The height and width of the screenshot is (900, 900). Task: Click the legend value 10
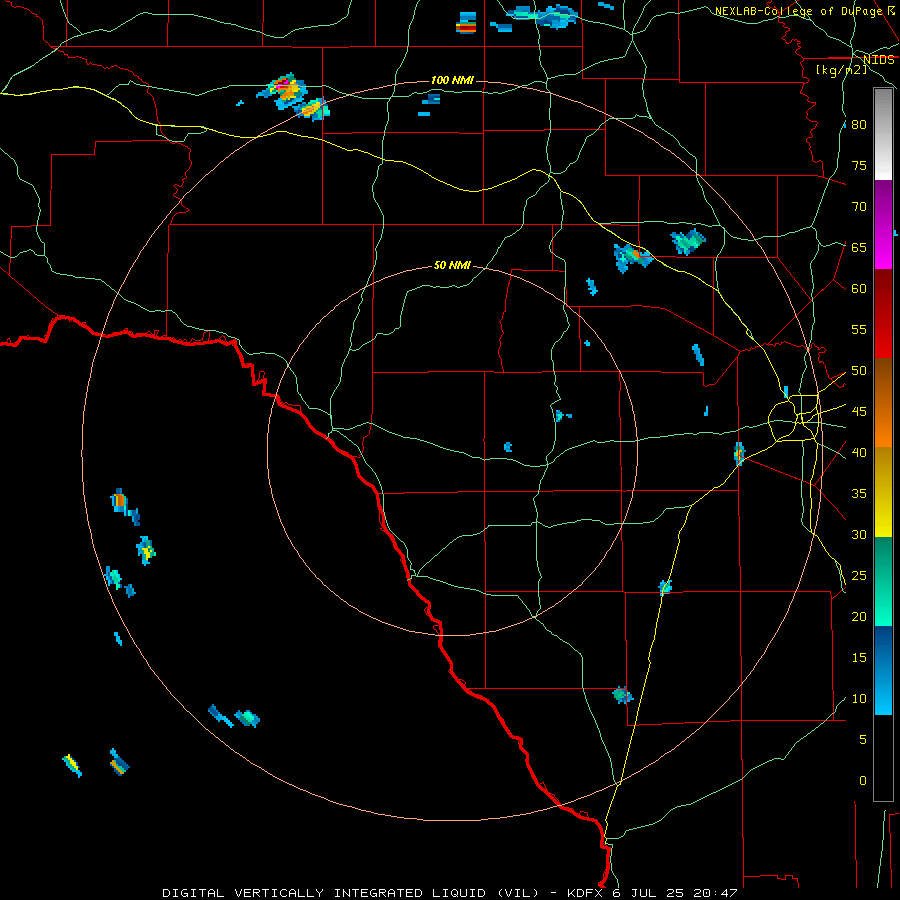[x=859, y=699]
